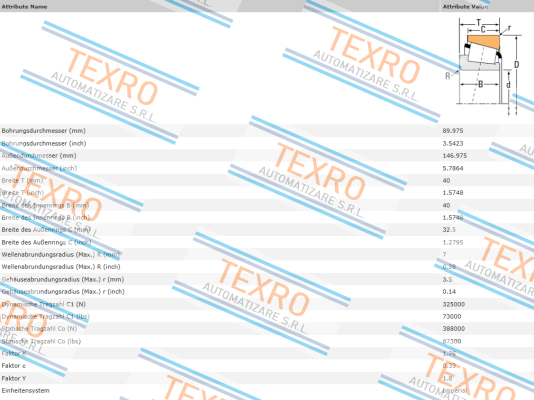Select the value 5.7864
Screen dimensions: 534x400
click(x=453, y=168)
